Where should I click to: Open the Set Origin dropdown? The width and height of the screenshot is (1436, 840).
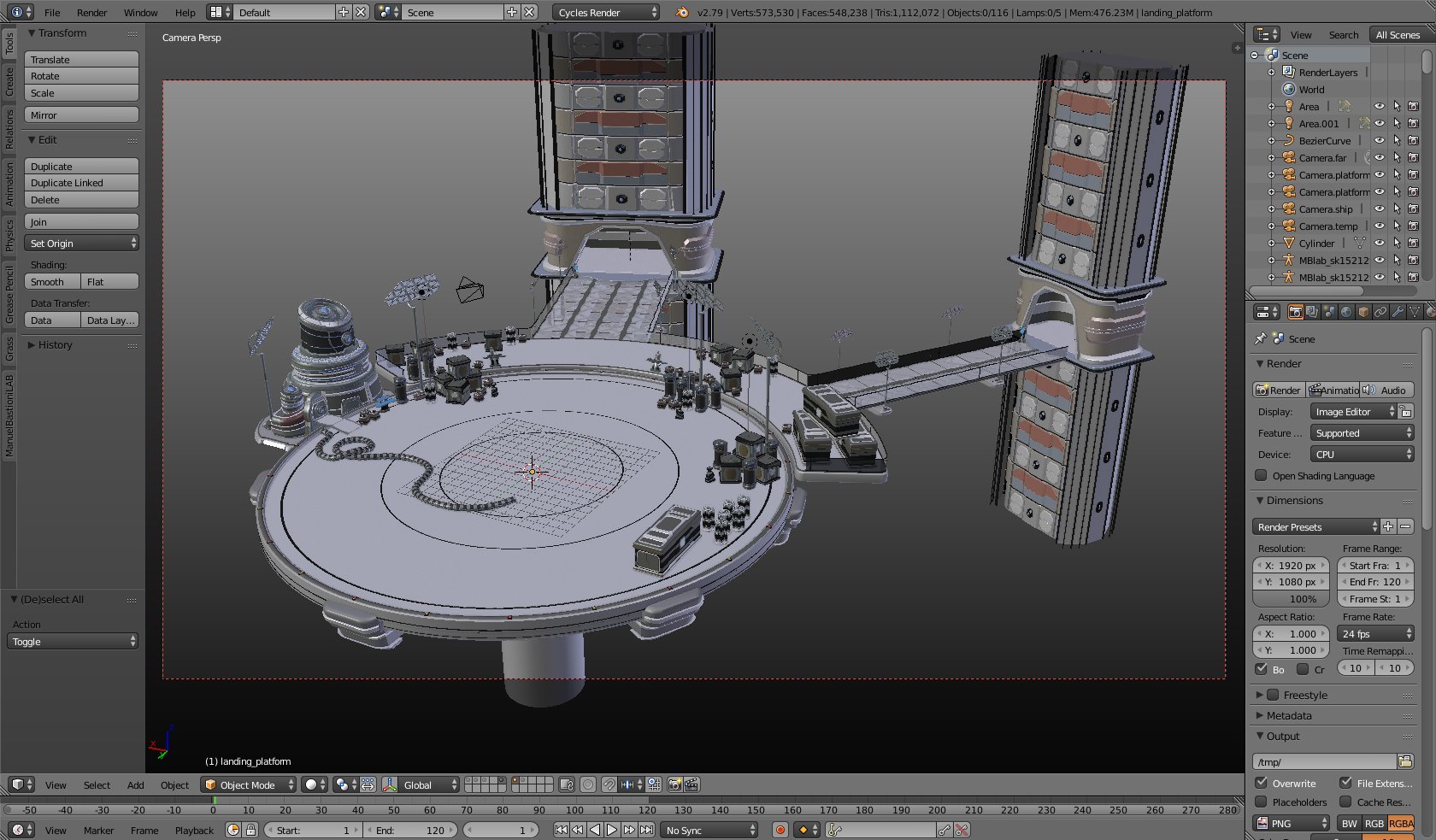point(82,244)
